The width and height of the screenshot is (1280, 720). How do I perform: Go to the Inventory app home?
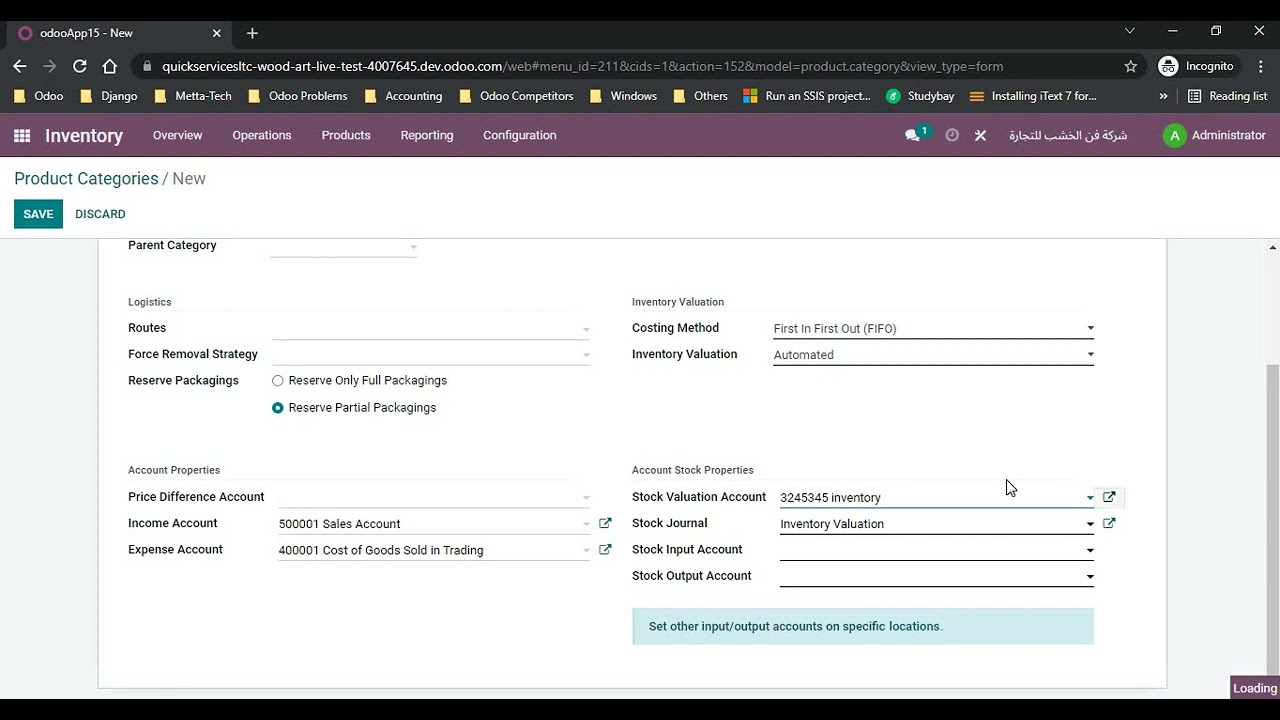pos(84,136)
